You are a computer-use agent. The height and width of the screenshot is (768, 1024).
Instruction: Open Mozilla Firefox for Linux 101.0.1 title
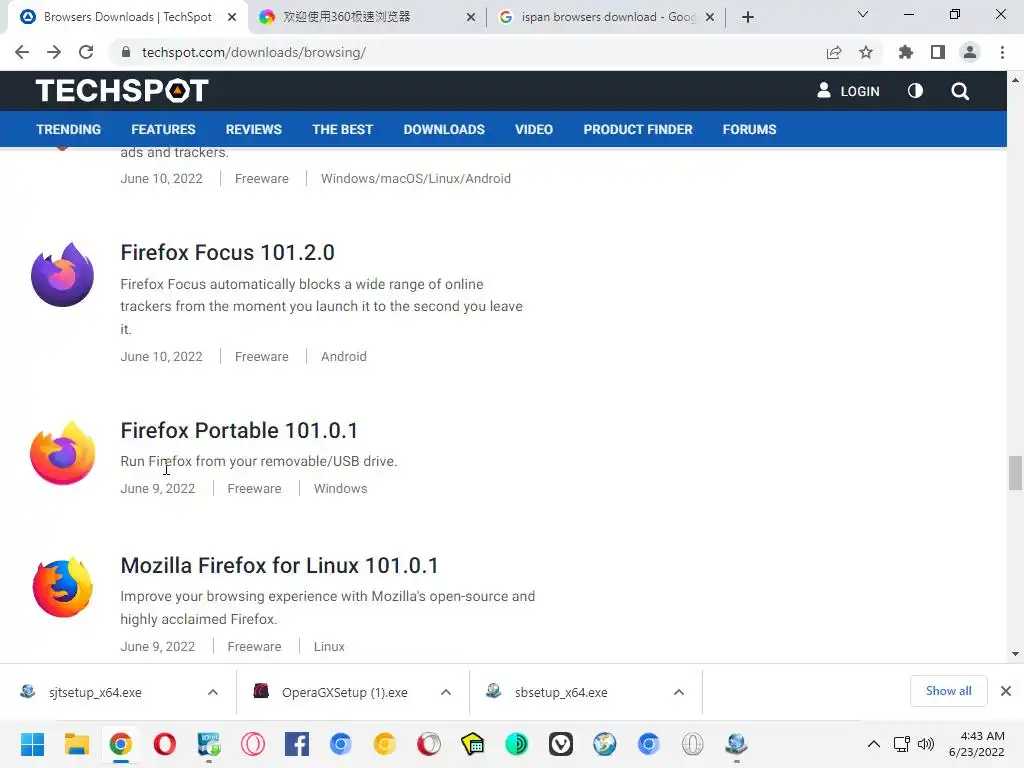pyautogui.click(x=280, y=566)
